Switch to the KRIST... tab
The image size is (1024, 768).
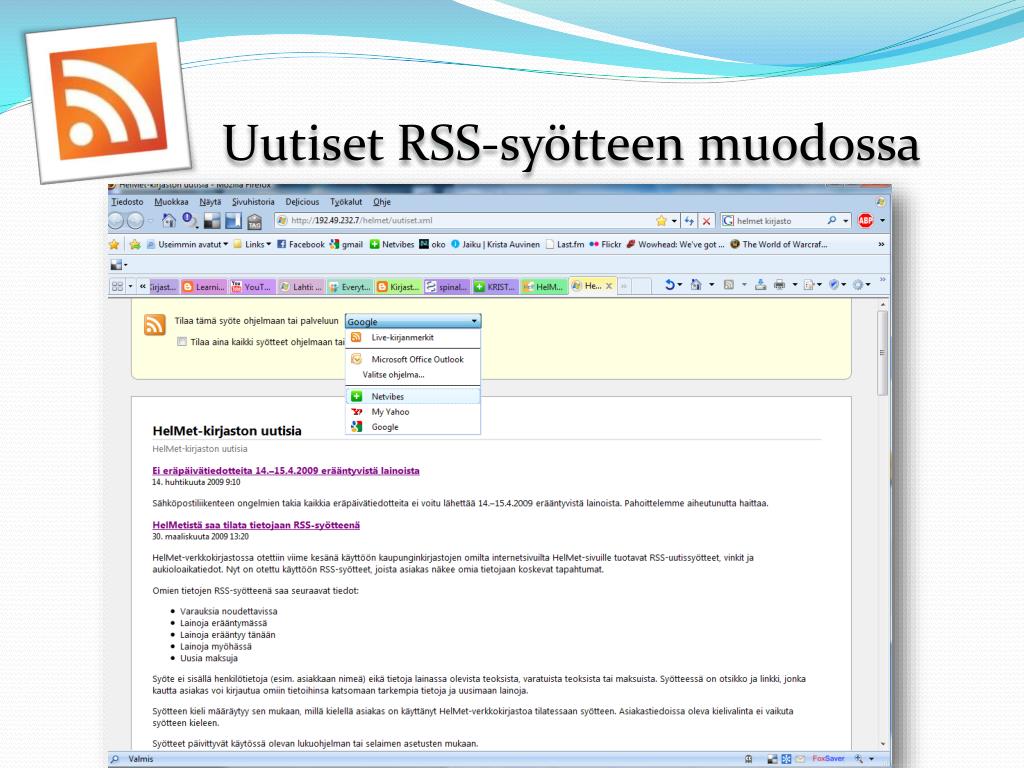495,286
